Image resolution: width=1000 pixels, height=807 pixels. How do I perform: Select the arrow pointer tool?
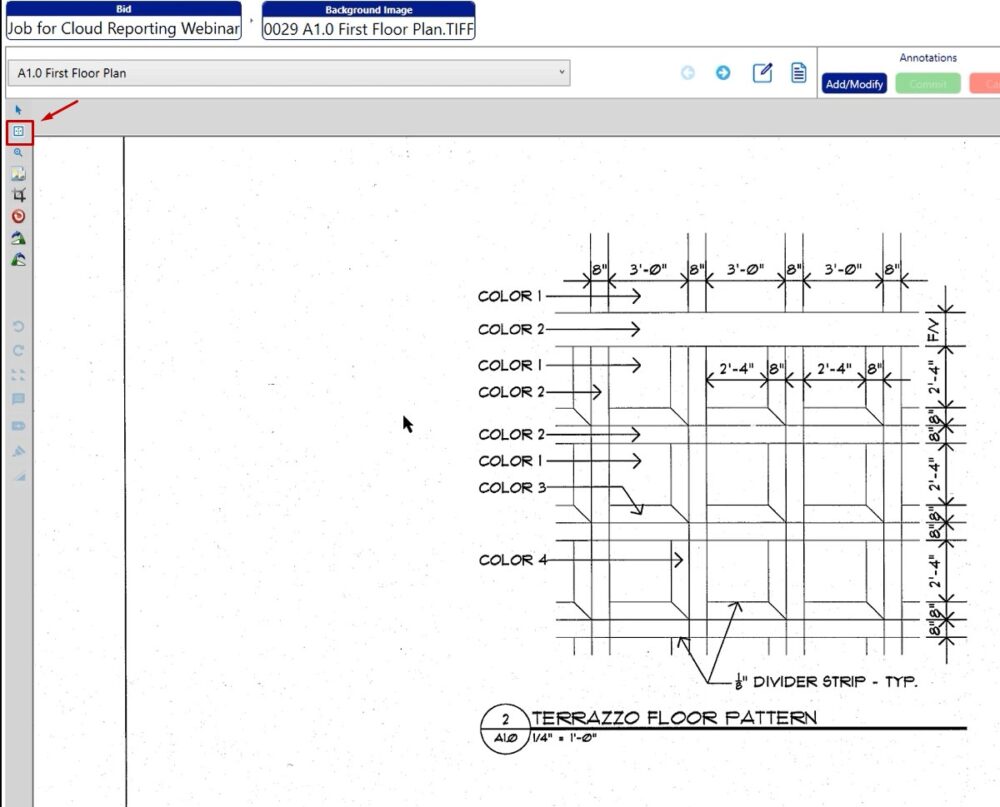tap(18, 110)
